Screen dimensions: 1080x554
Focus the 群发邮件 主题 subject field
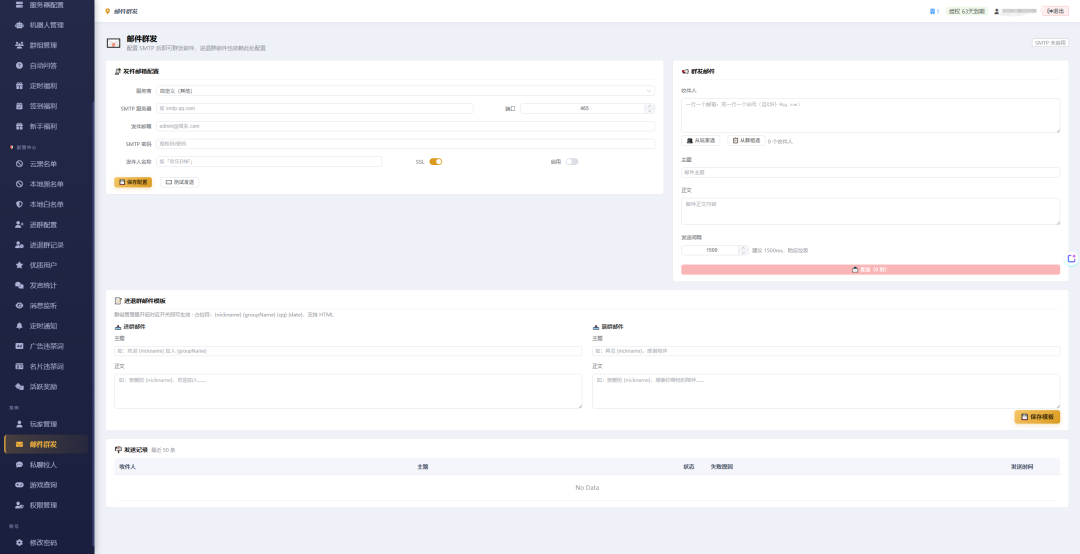point(871,172)
